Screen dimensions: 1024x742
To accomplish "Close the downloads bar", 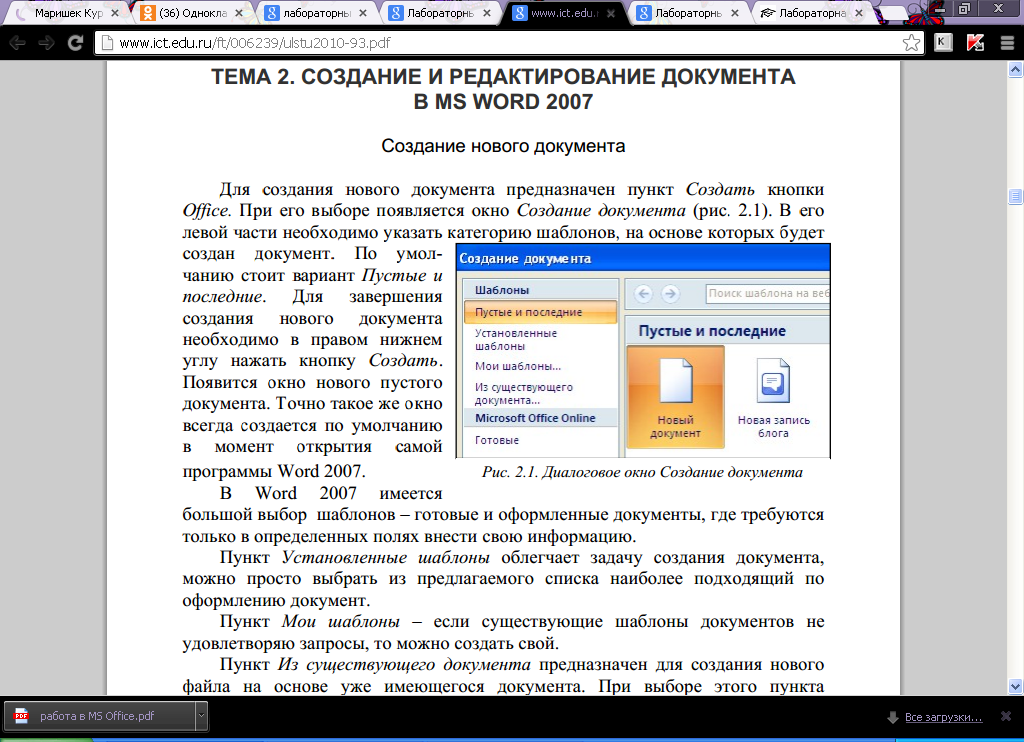I will (1006, 717).
